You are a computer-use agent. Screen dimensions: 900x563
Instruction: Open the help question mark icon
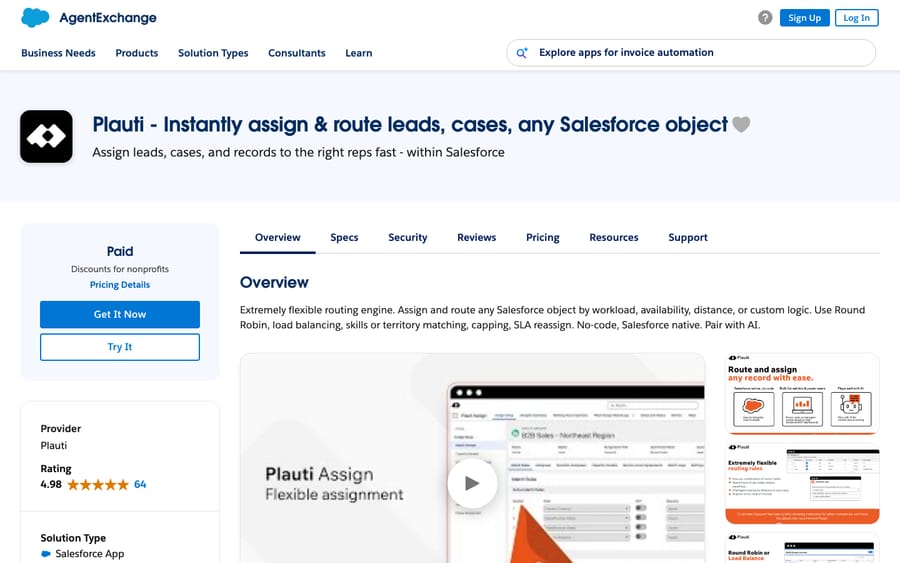point(765,18)
